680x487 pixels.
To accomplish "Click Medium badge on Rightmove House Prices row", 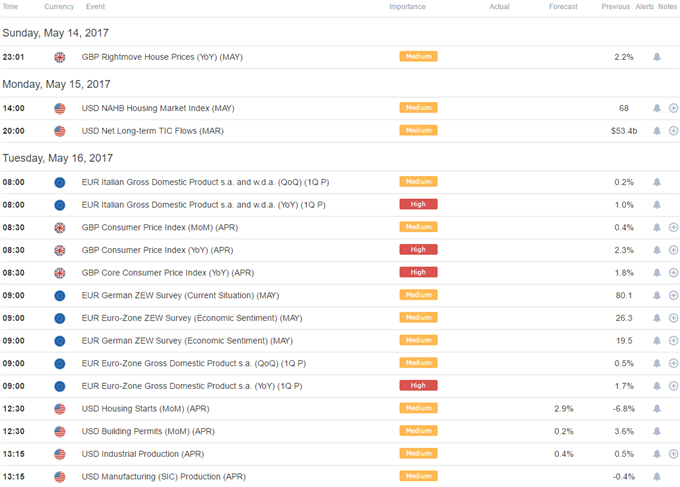I will coord(418,56).
